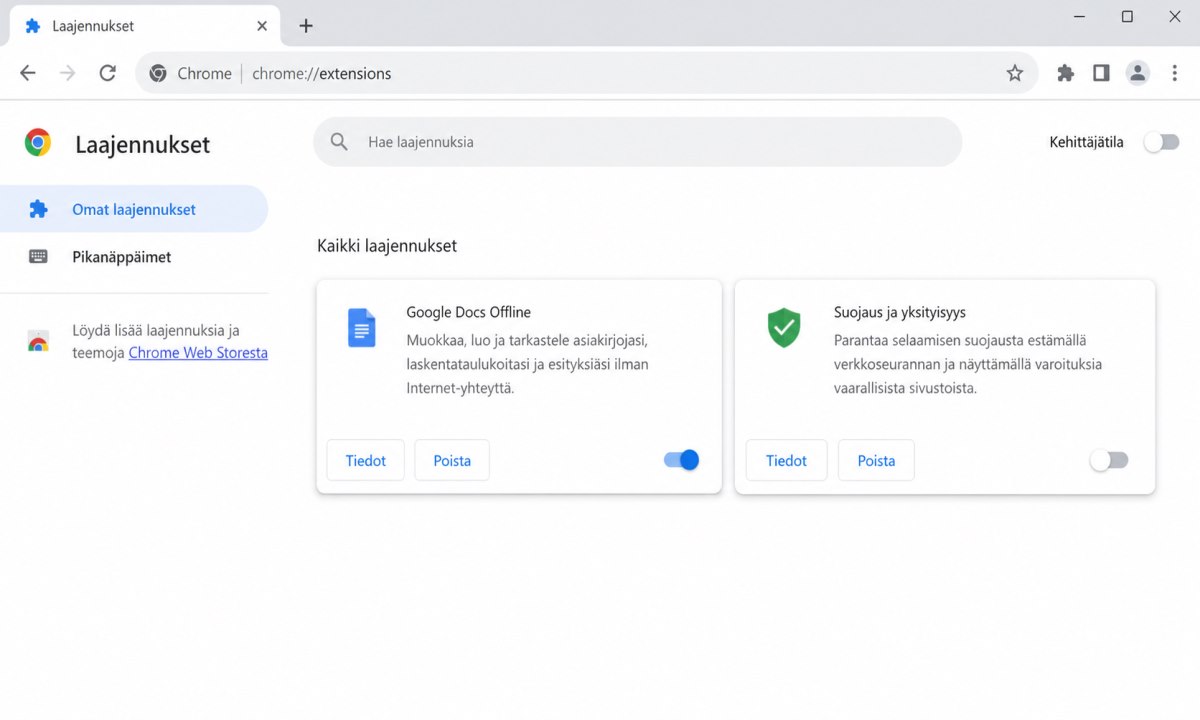Click the keyboard icon beside Pikanäppäimet

[38, 257]
